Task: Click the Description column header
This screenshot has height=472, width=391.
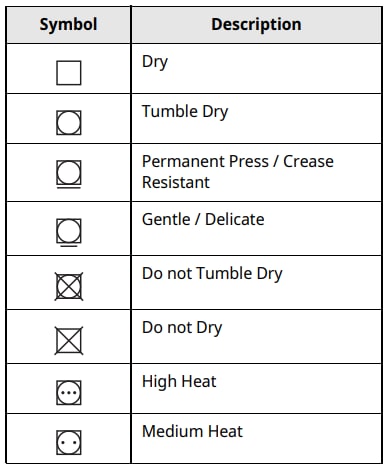Action: coord(256,25)
